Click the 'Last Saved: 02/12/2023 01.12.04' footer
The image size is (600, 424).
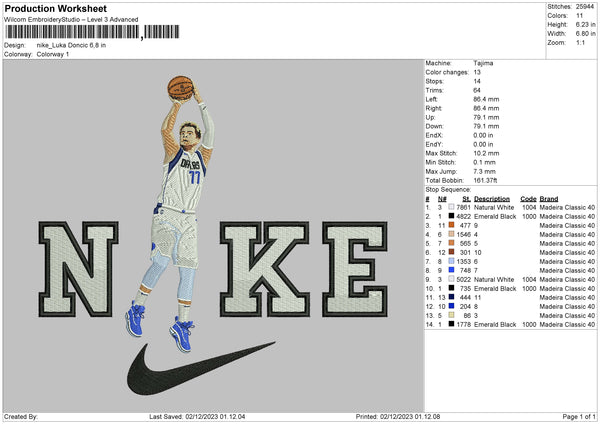click(x=197, y=416)
